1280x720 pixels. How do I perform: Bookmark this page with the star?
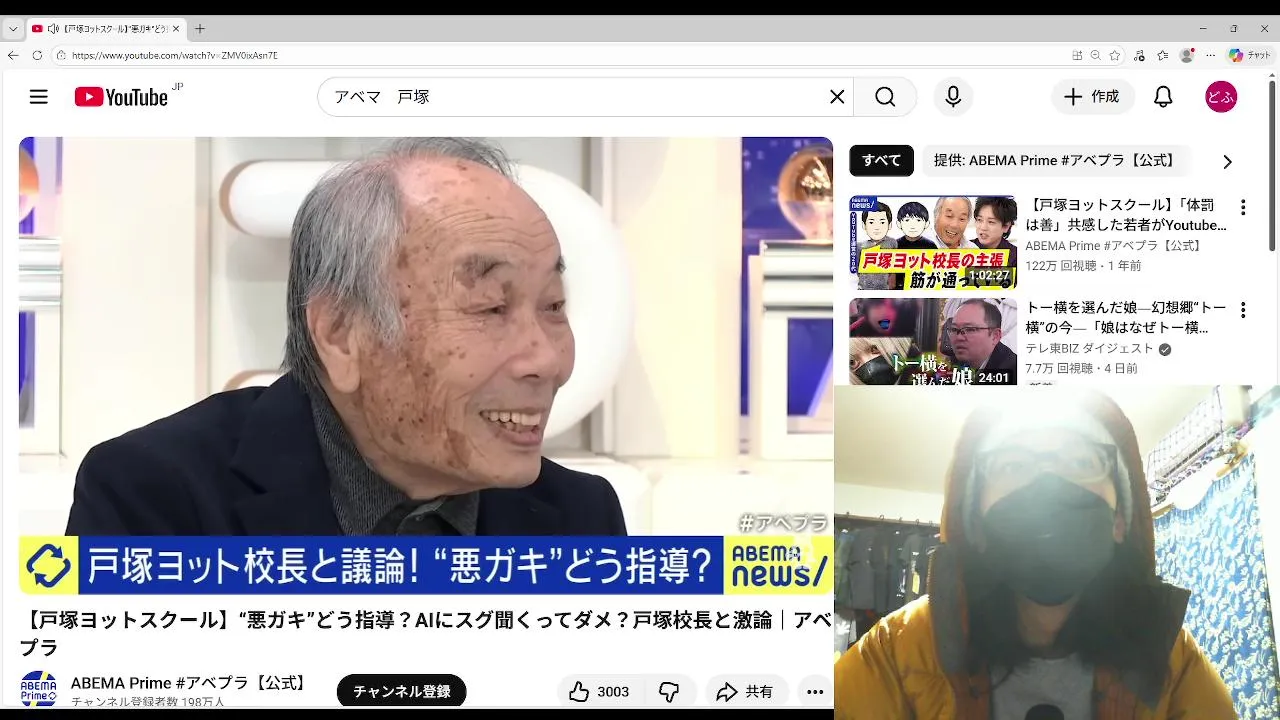click(x=1115, y=56)
